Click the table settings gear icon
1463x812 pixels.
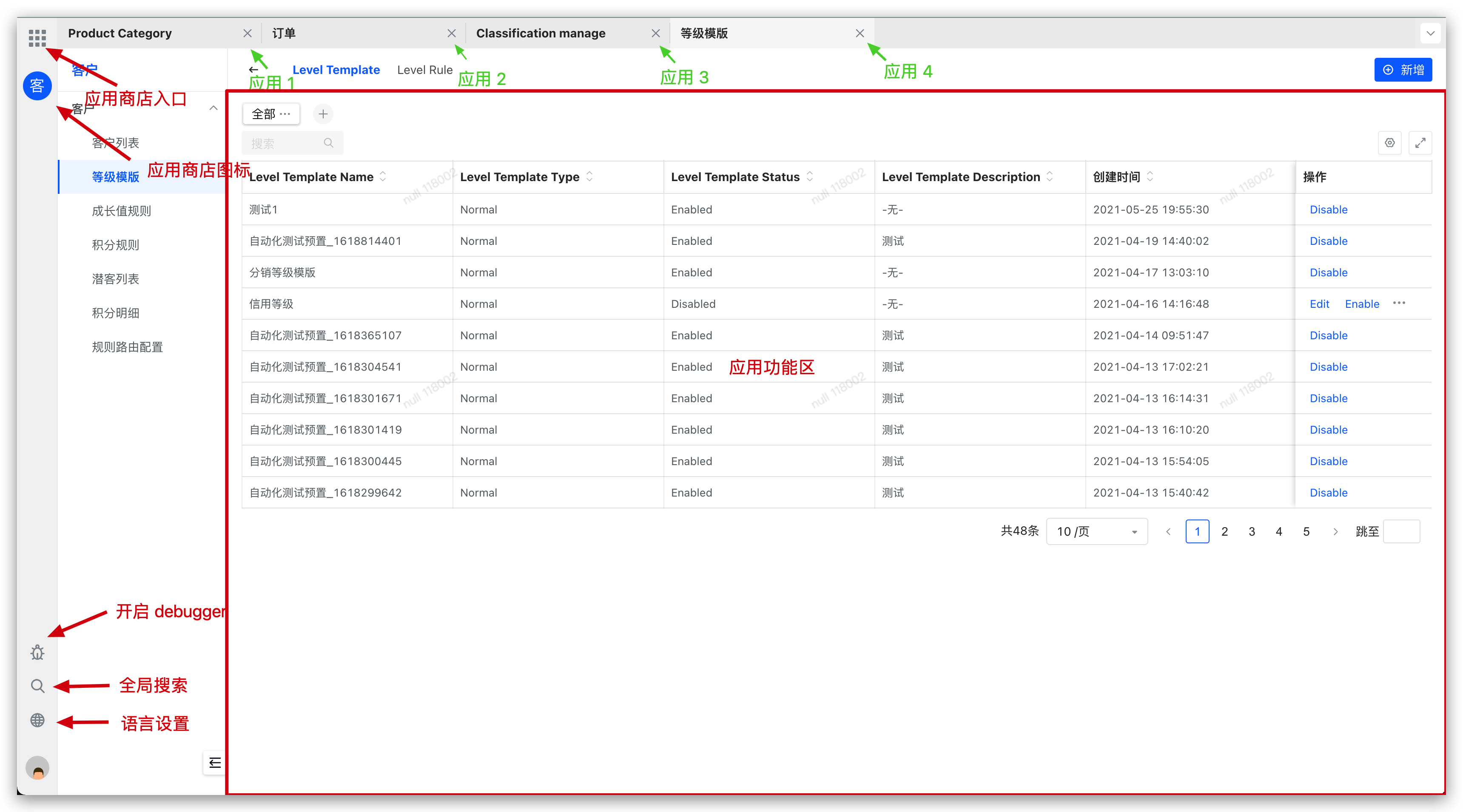[x=1390, y=143]
